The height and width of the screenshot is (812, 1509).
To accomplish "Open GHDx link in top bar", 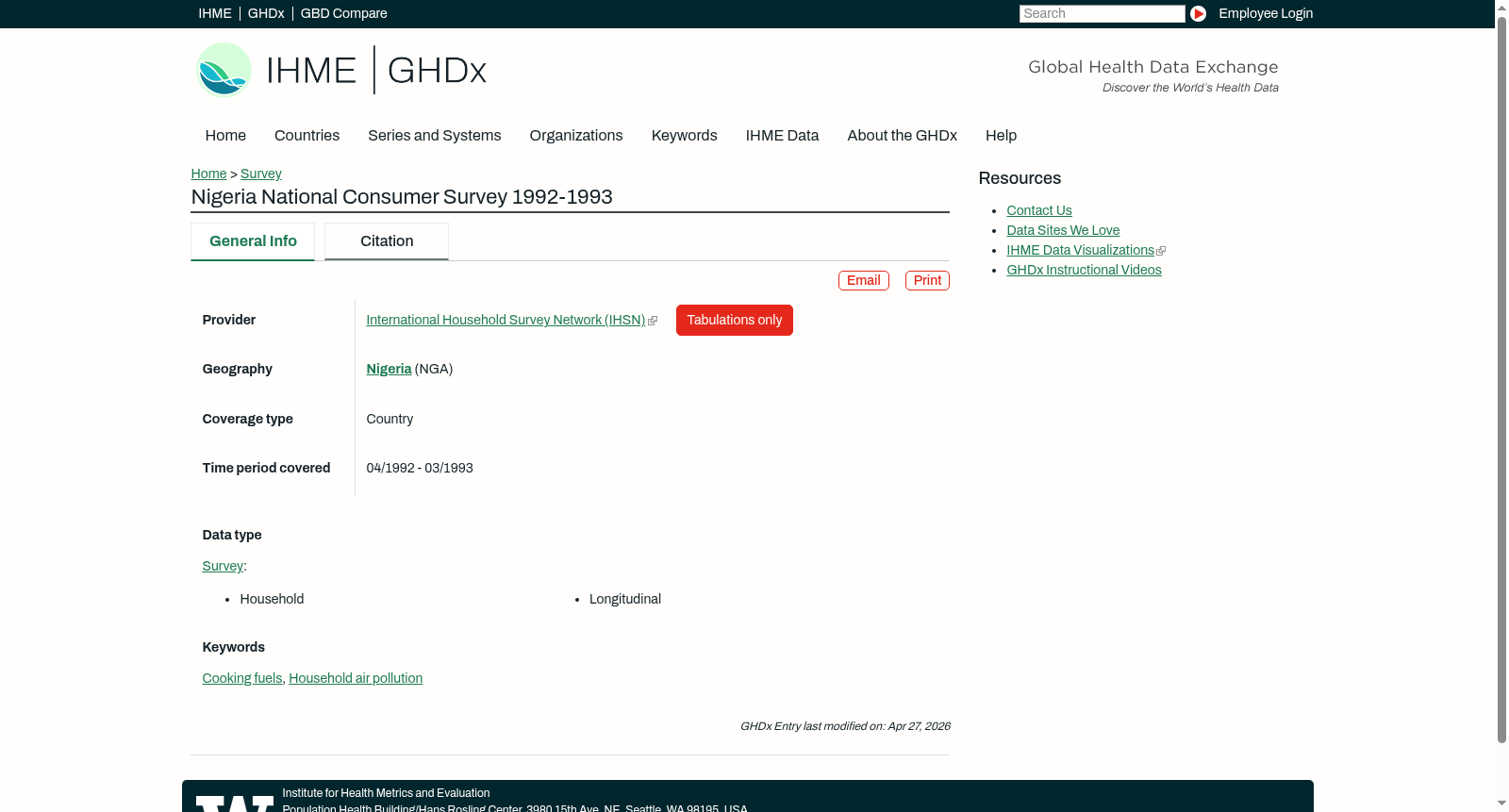I will [x=266, y=13].
